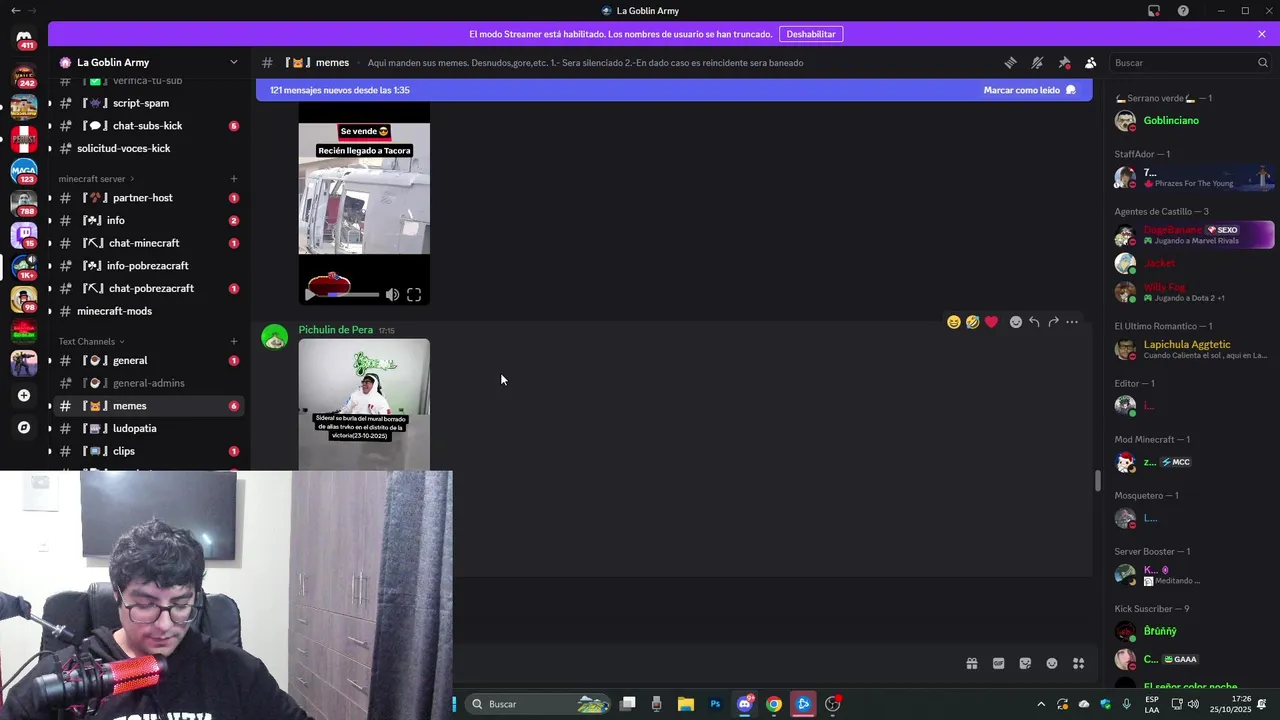Open the partner-host channel

coord(146,198)
